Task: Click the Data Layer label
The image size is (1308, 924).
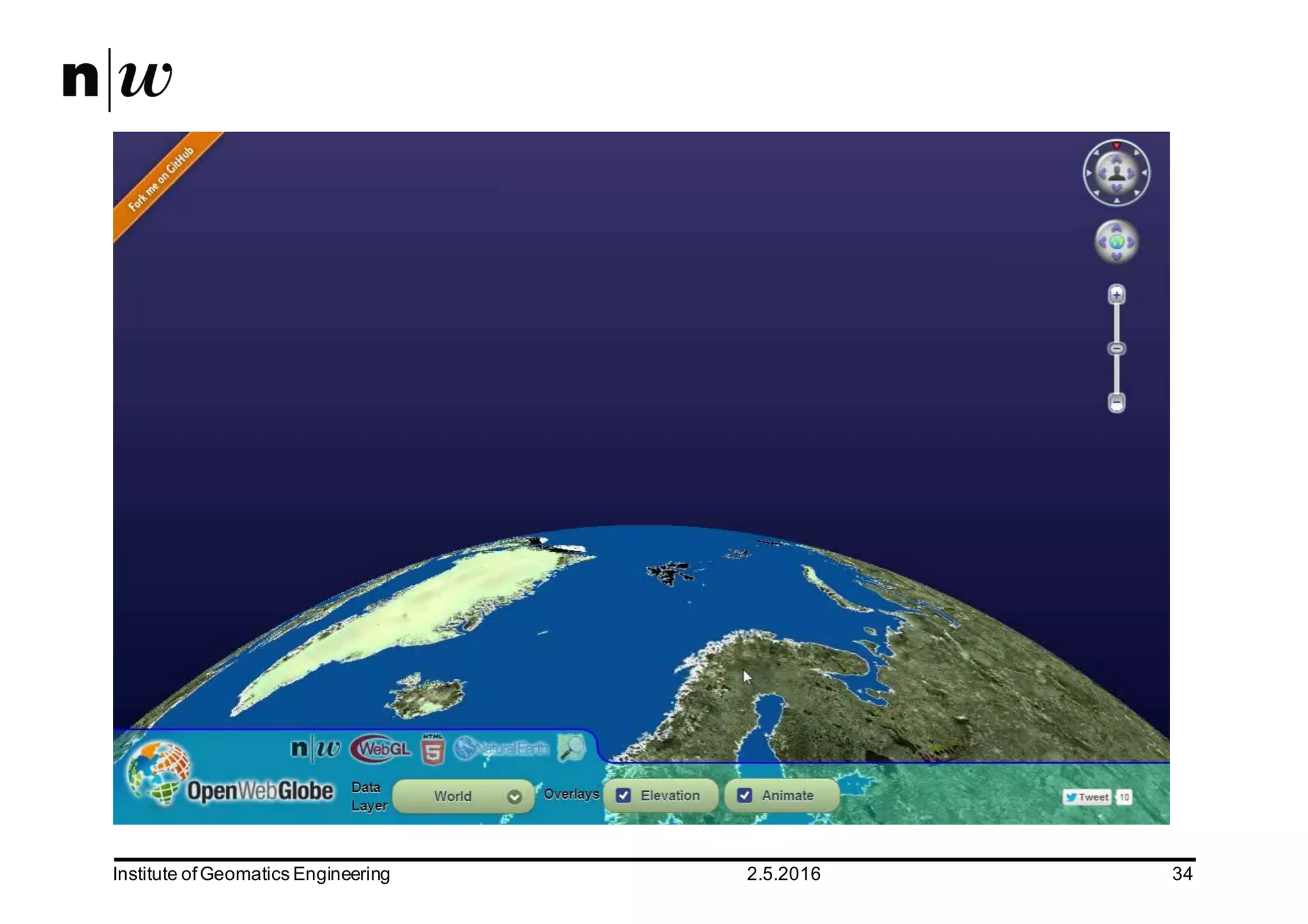Action: pyautogui.click(x=369, y=796)
